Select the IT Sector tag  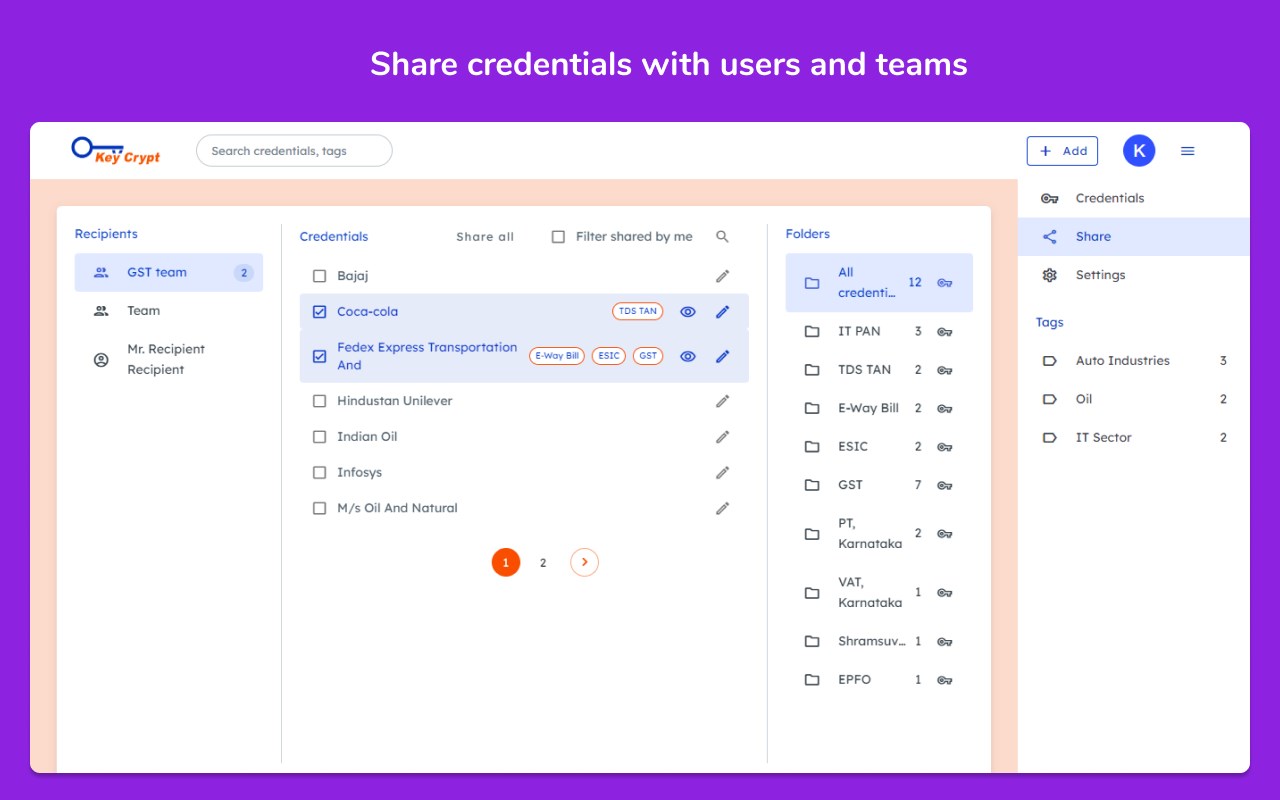(1134, 438)
